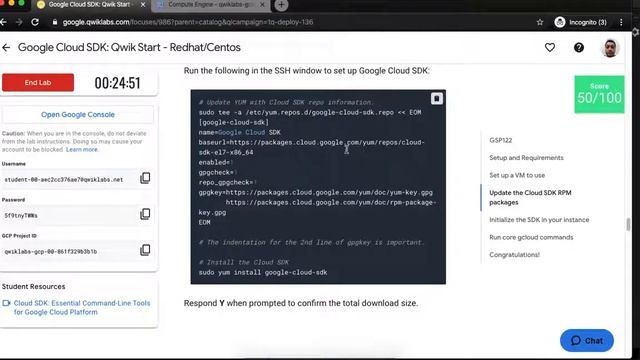Click the Incognito profile indicator

click(x=580, y=22)
